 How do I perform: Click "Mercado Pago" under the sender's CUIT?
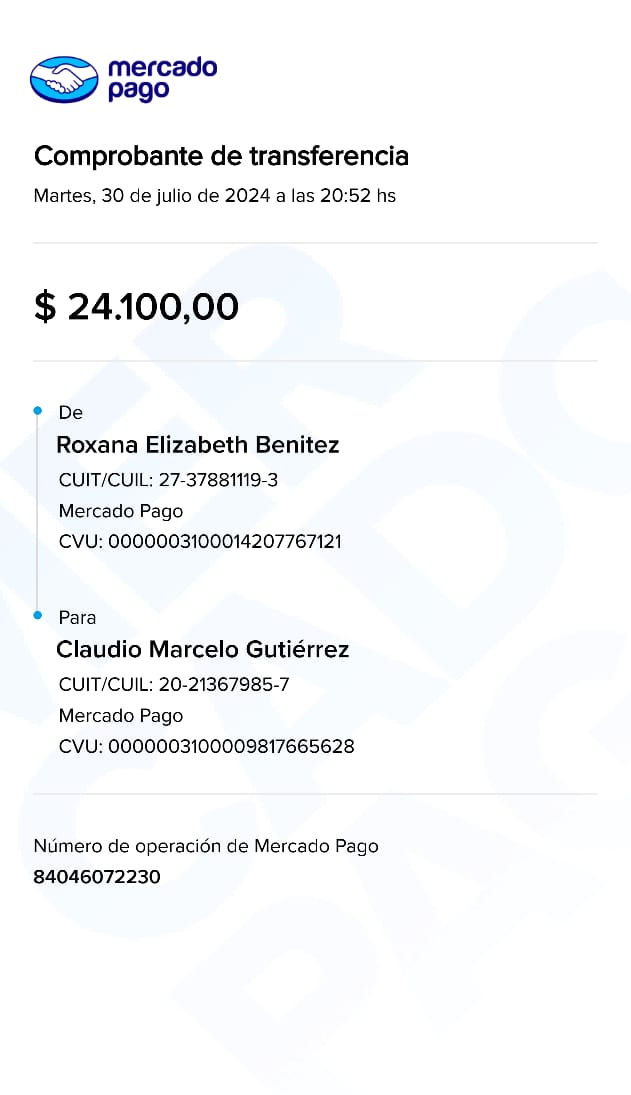coord(121,511)
